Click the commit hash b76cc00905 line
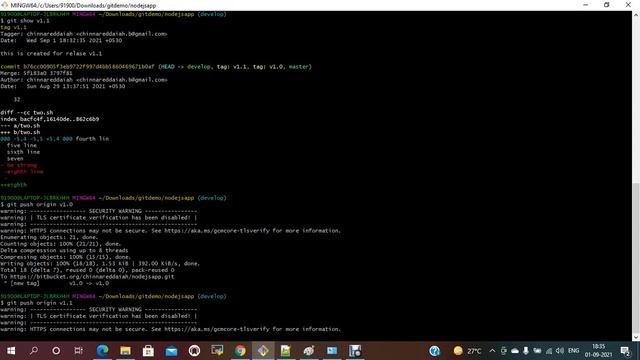This screenshot has height=360, width=640. pos(156,67)
